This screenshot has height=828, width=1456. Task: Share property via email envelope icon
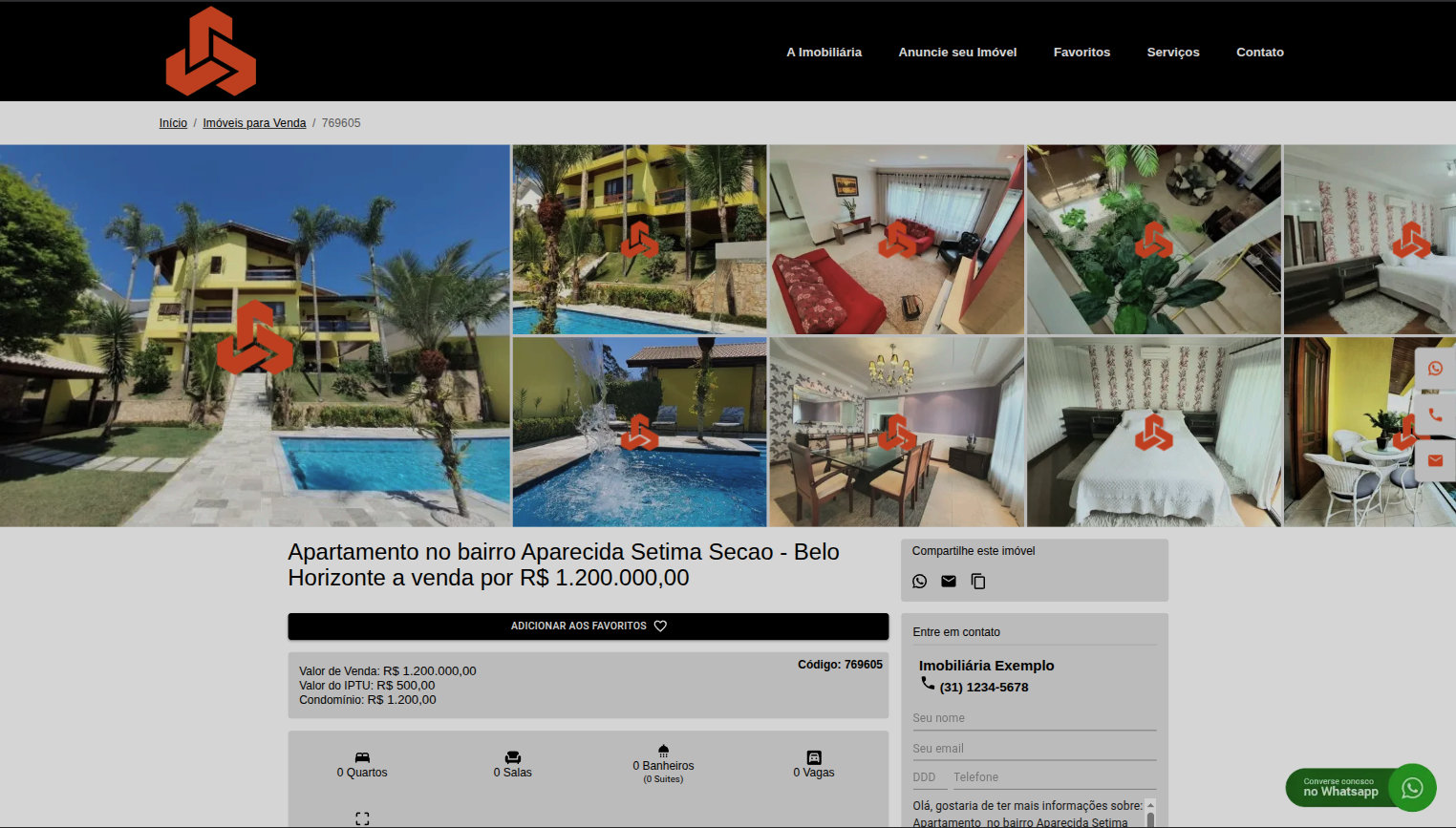[x=949, y=582]
